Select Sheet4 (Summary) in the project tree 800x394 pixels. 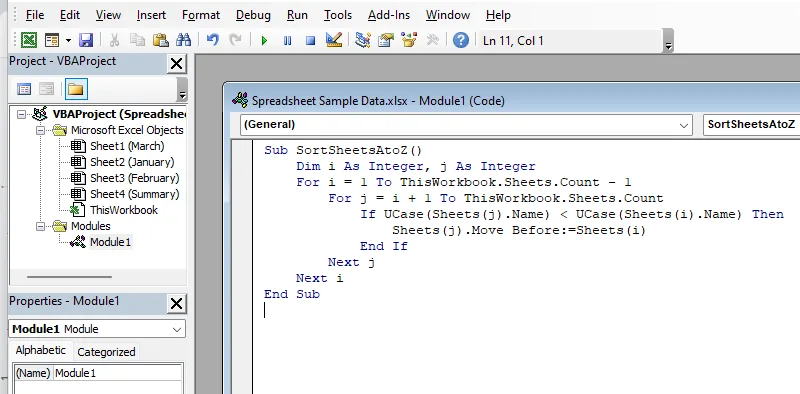pos(135,194)
